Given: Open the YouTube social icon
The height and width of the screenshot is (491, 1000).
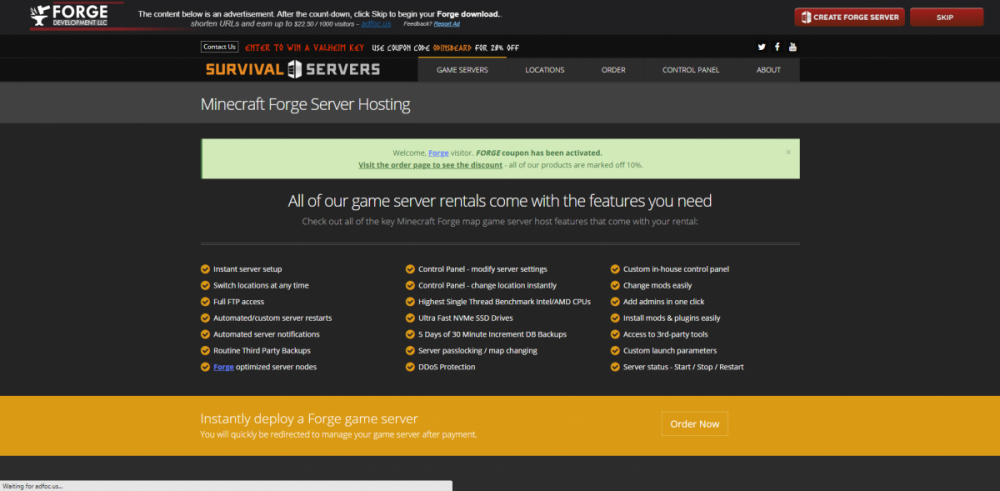Looking at the screenshot, I should click(x=793, y=47).
